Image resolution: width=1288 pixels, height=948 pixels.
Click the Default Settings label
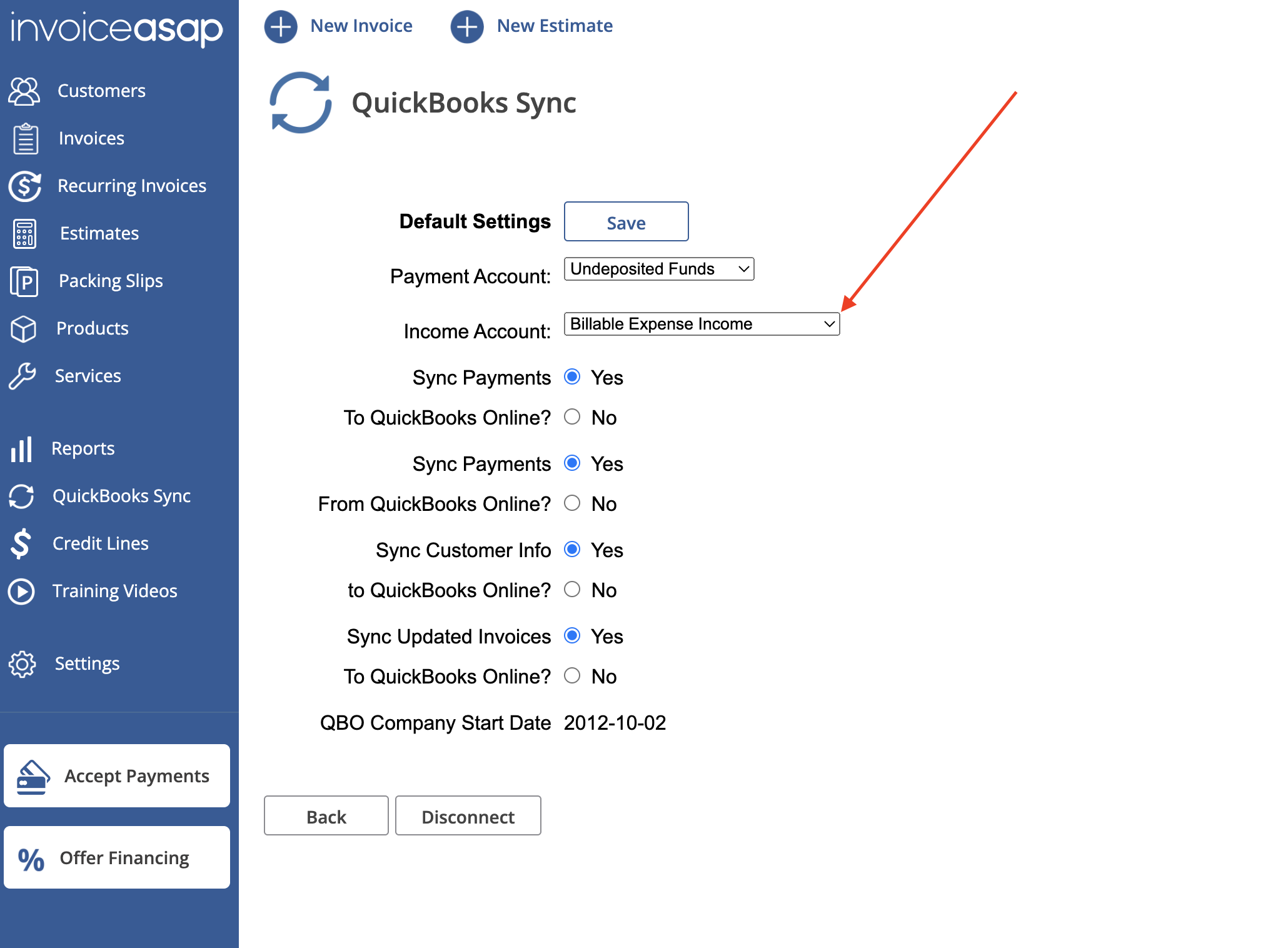click(x=475, y=221)
